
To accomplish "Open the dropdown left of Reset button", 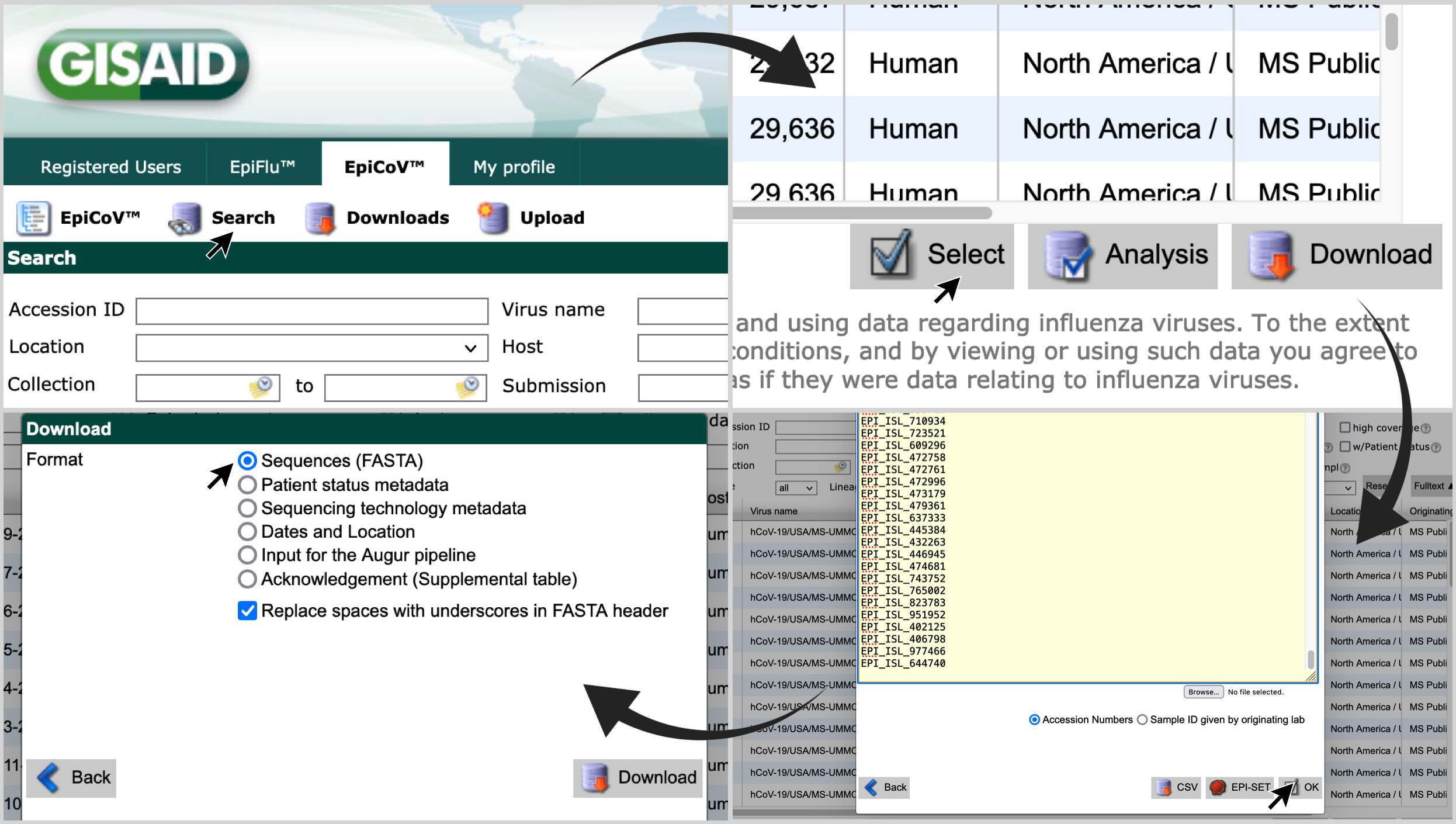I will [x=1339, y=487].
